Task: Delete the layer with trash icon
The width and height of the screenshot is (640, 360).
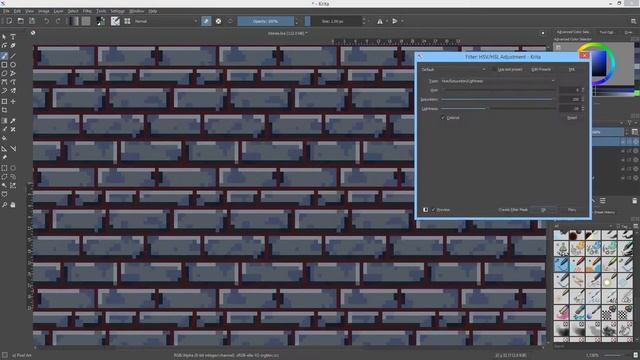Action: click(x=635, y=201)
